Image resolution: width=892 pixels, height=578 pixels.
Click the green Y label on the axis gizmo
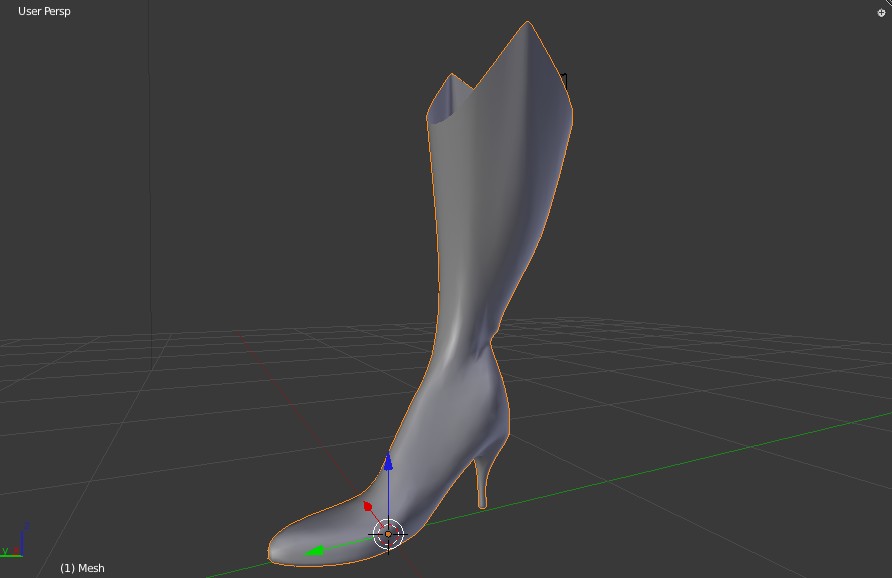5,551
